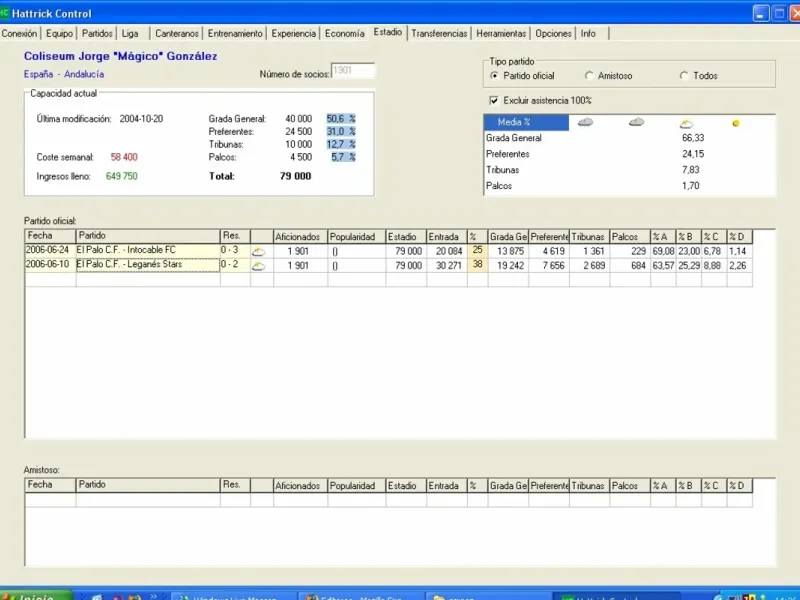Click the 50,6 % Grada General percentage
800x600 pixels.
(341, 119)
